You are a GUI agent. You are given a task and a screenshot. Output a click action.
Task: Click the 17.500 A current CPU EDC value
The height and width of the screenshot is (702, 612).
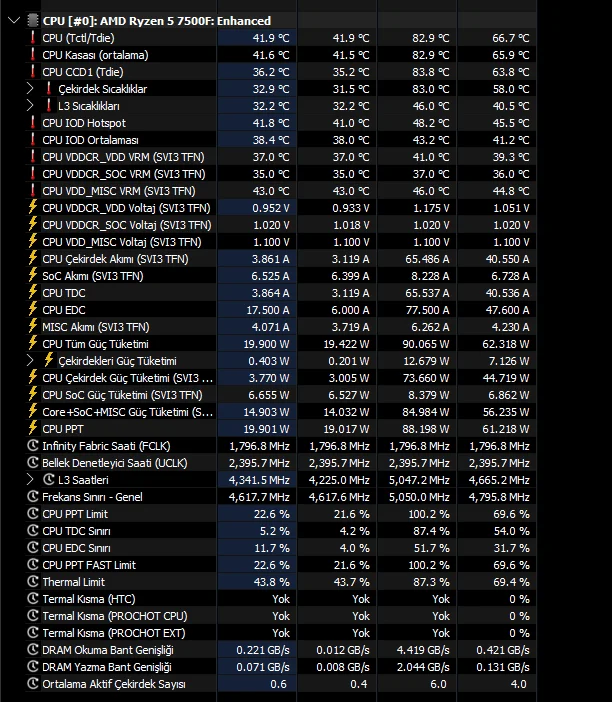[x=268, y=310]
